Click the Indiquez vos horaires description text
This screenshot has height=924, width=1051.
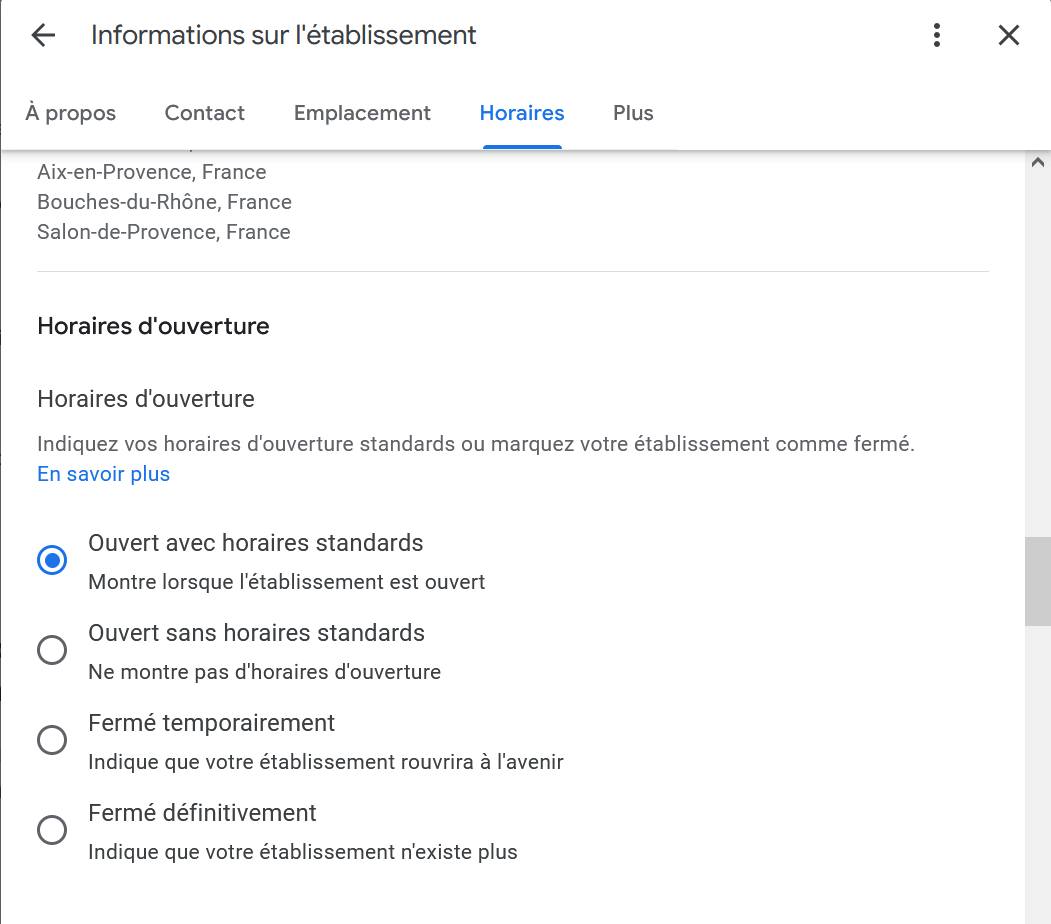(475, 444)
